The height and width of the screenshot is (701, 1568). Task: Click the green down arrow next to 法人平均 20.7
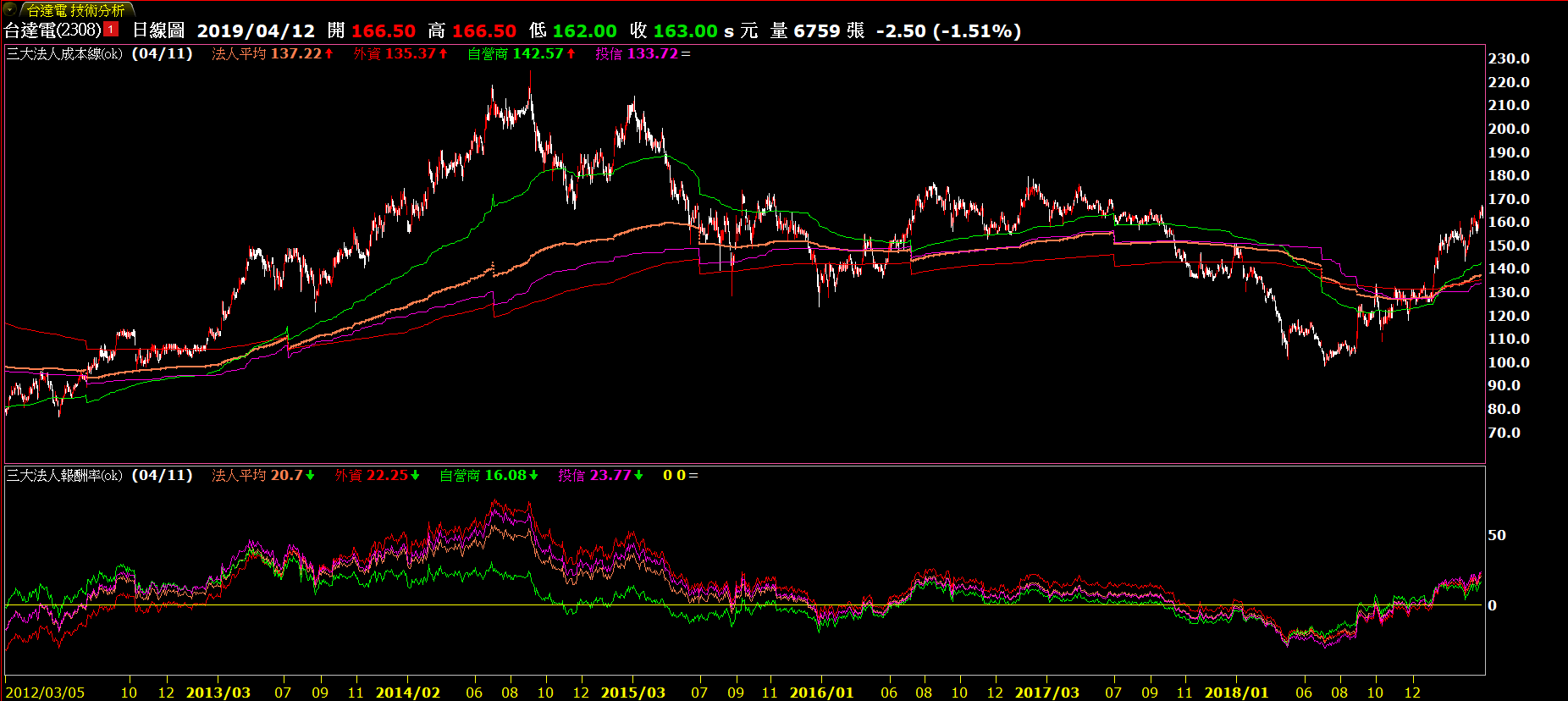point(310,475)
